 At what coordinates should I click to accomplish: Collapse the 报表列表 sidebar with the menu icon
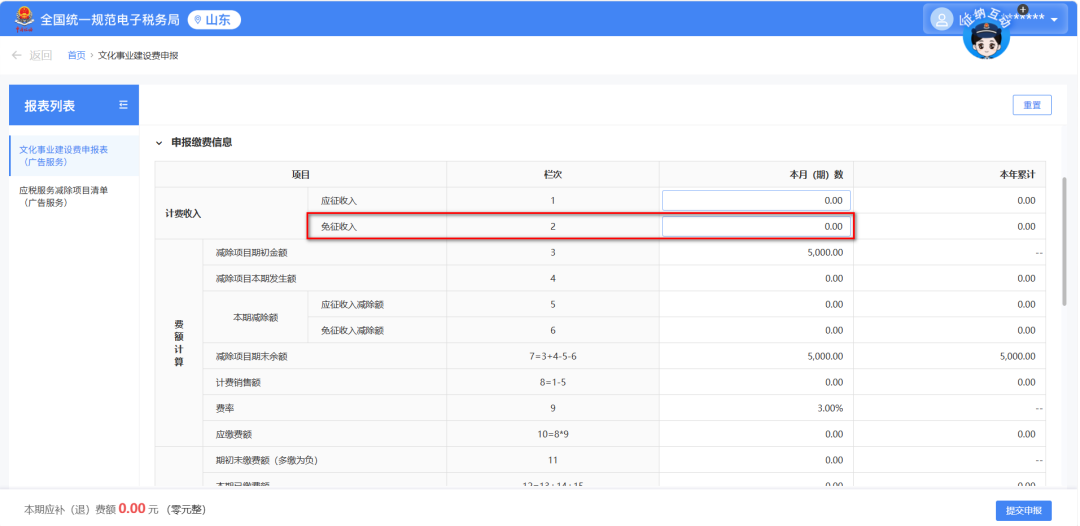click(123, 105)
